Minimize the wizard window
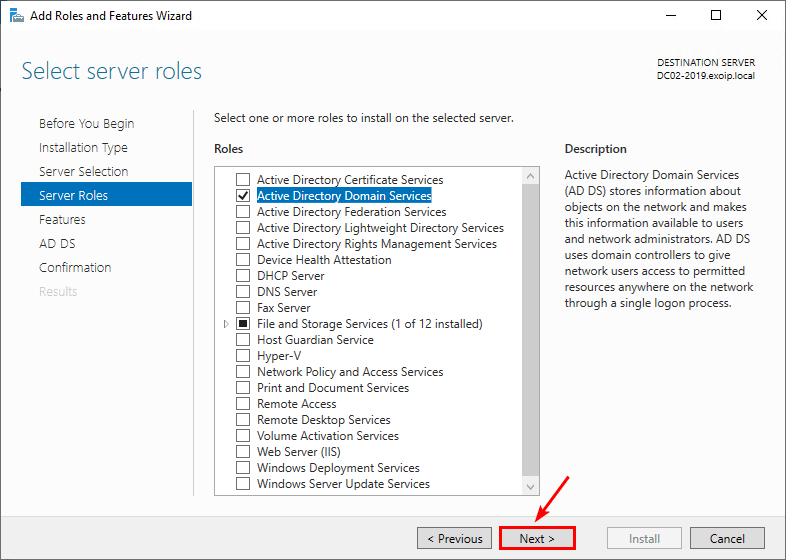Viewport: 786px width, 560px height. click(x=671, y=16)
